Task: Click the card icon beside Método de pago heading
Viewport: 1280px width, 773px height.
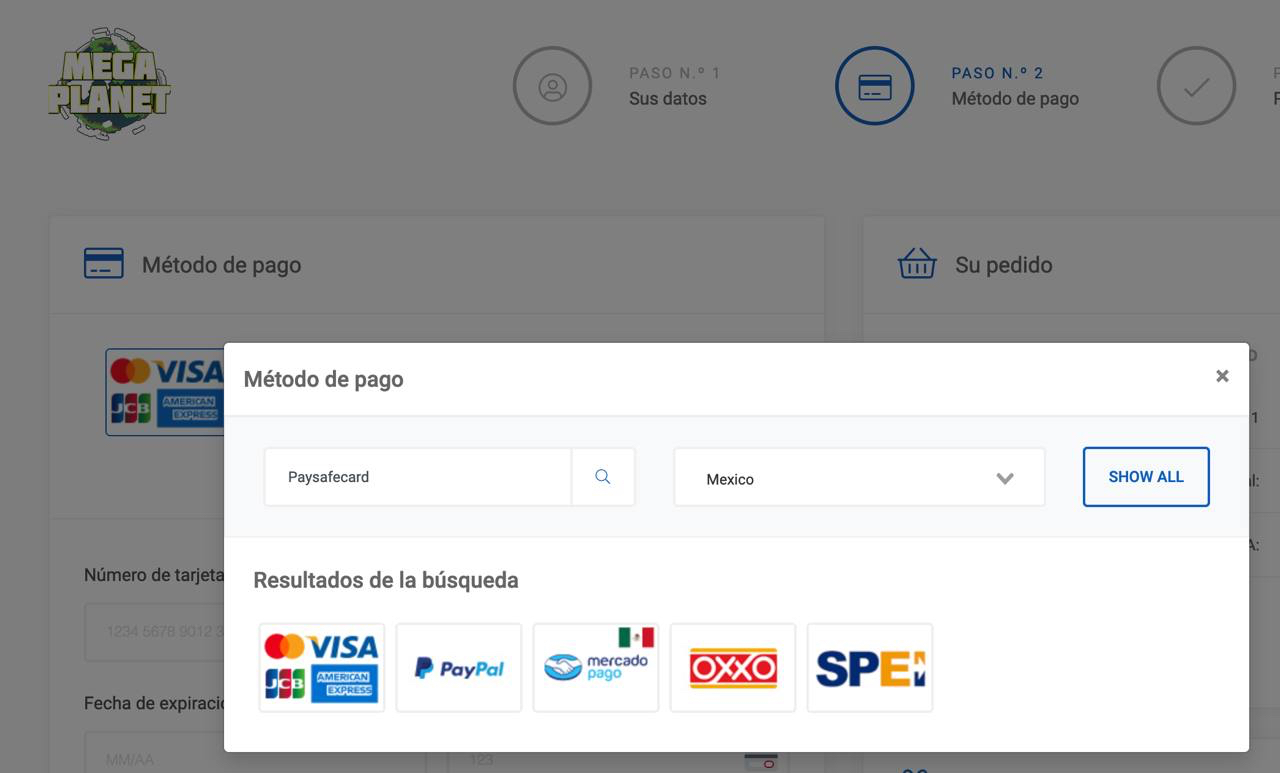Action: pyautogui.click(x=104, y=265)
